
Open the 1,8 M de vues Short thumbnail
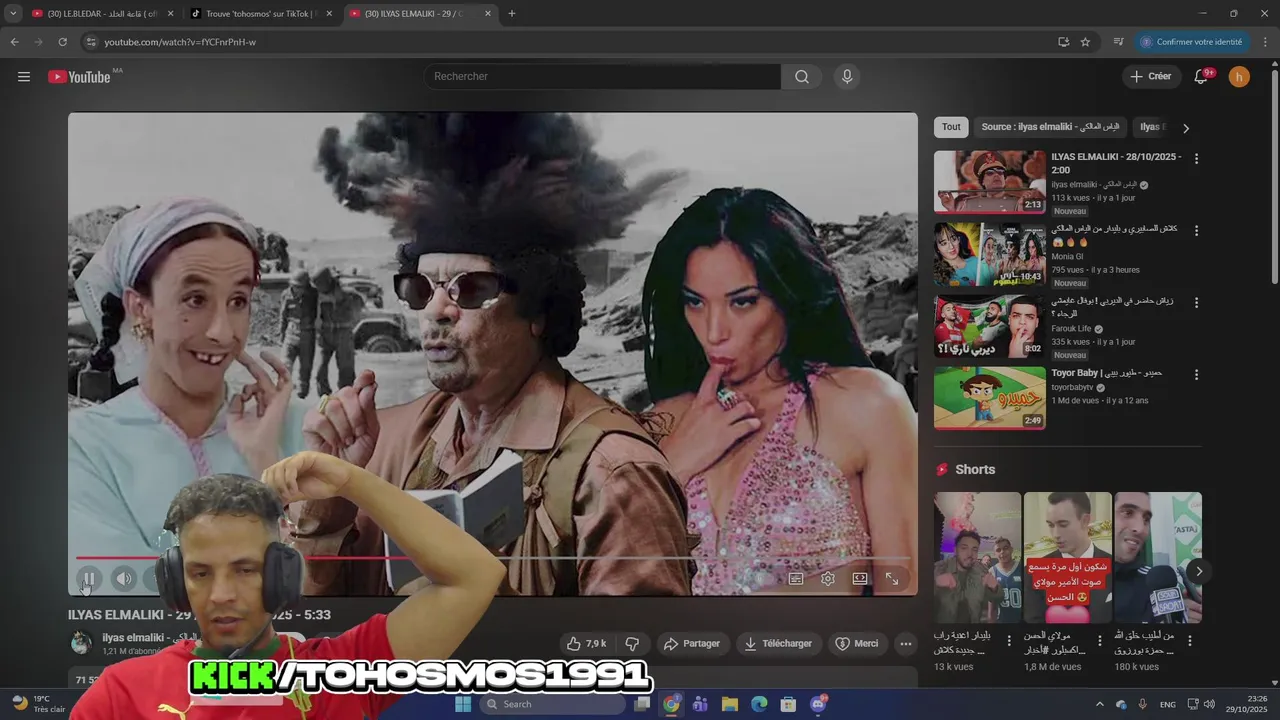pyautogui.click(x=1068, y=558)
